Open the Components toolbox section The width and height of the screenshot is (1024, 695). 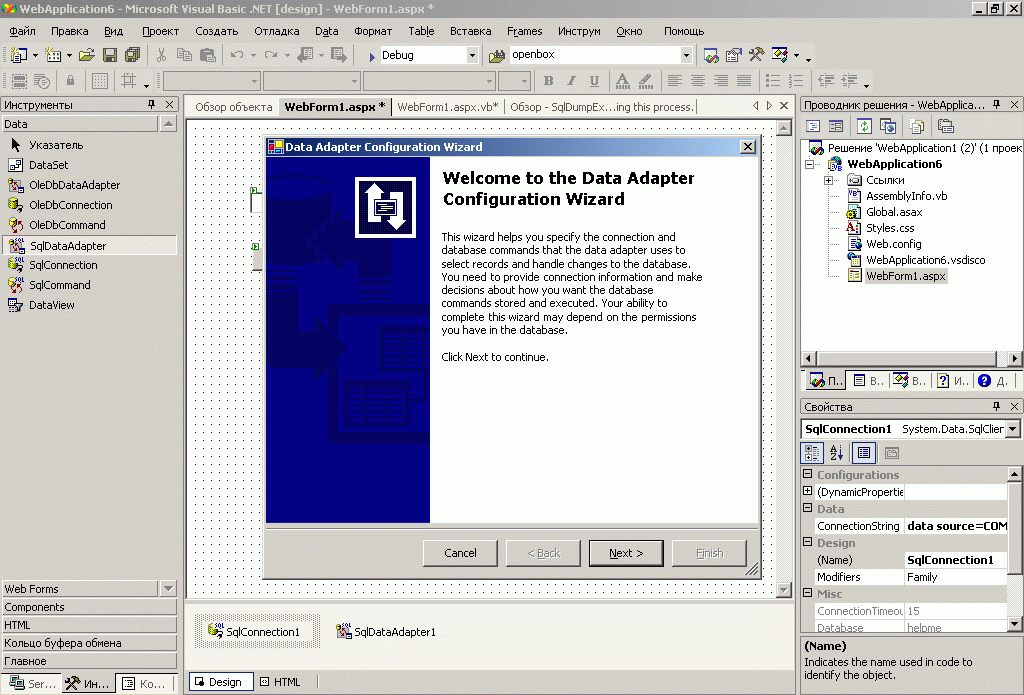click(89, 607)
